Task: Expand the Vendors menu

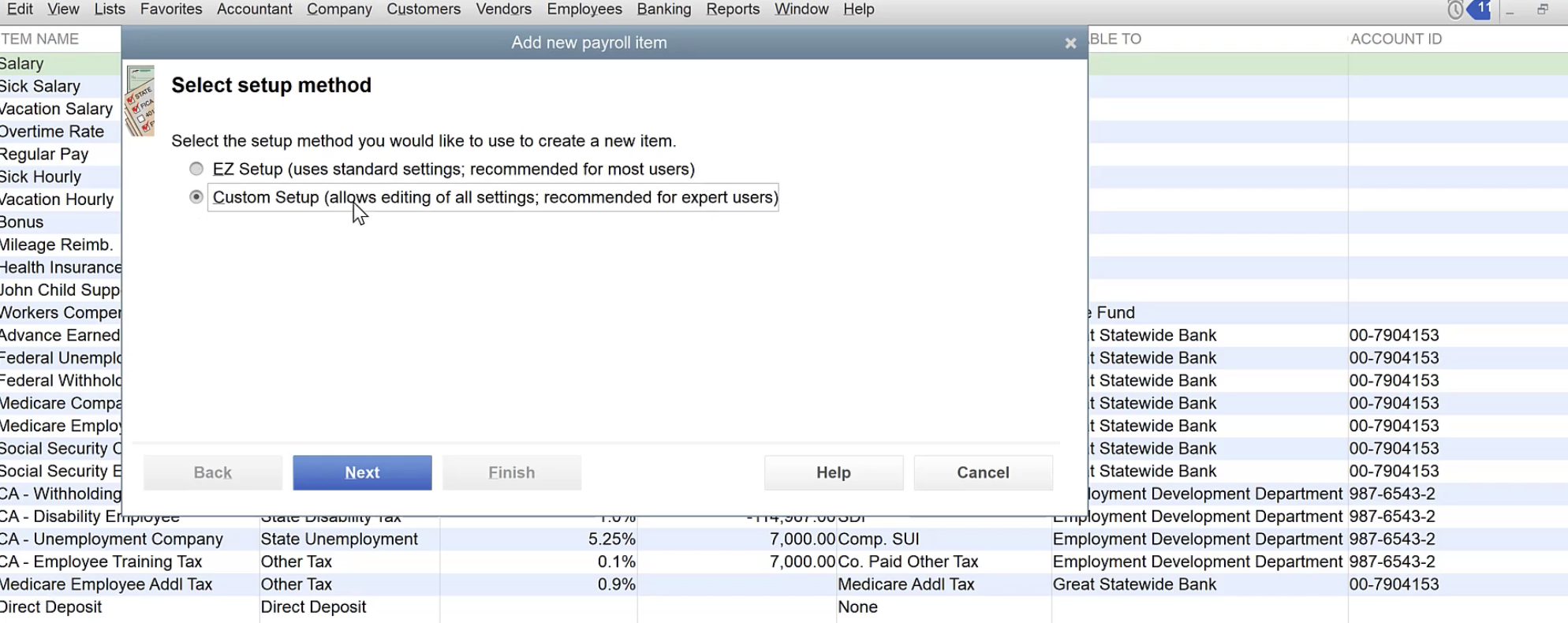Action: [x=503, y=9]
